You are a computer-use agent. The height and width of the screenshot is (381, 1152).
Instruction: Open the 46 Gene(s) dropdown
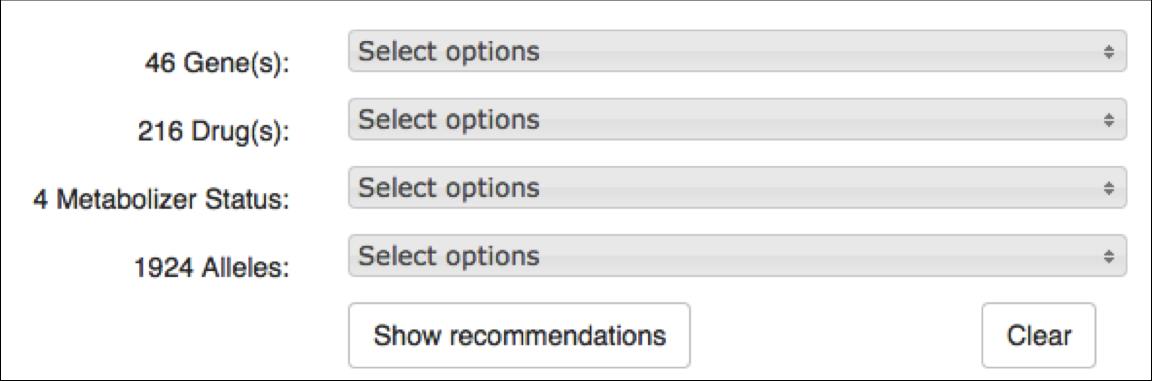point(737,51)
